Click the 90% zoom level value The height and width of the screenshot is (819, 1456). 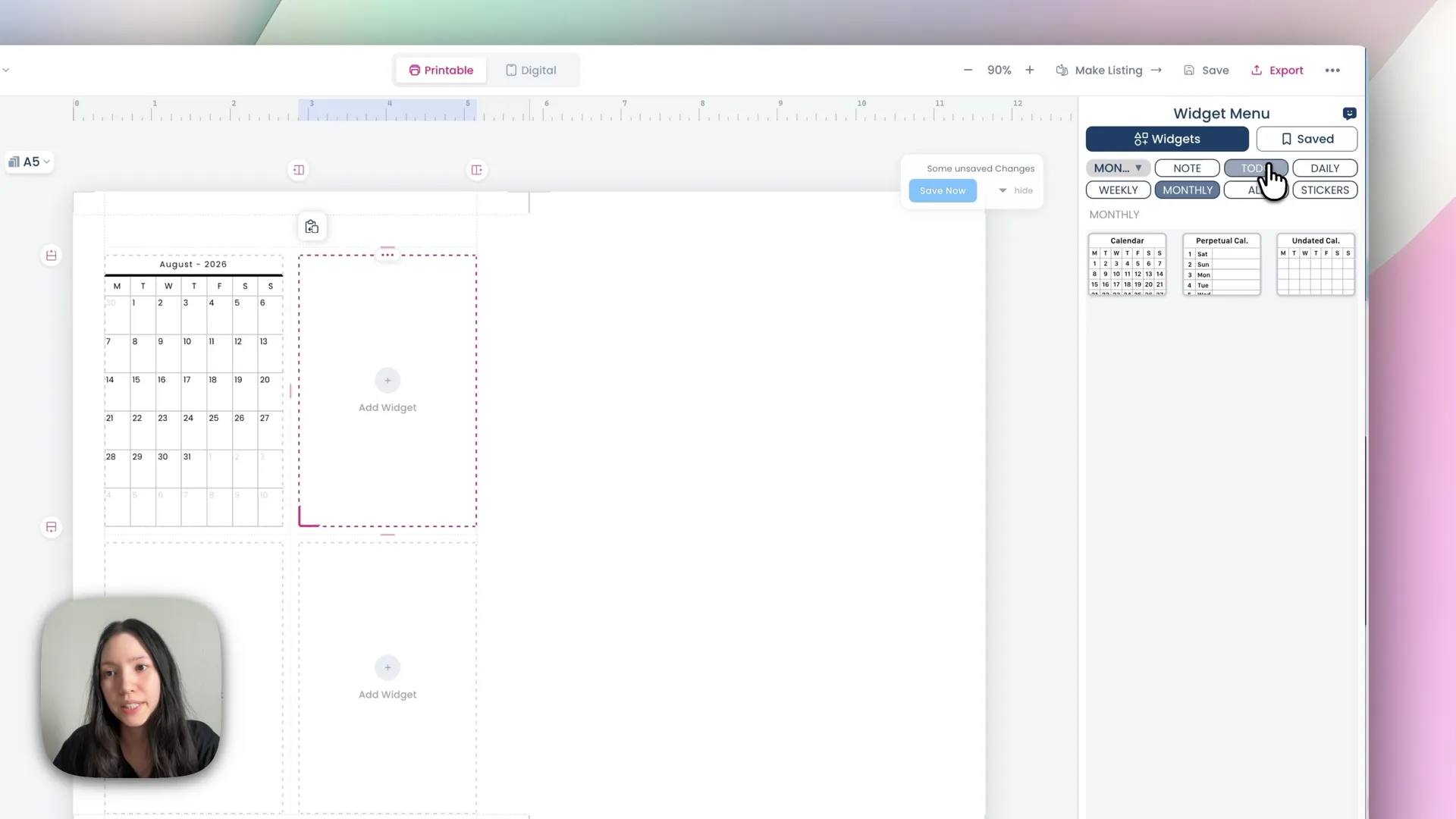pos(999,71)
